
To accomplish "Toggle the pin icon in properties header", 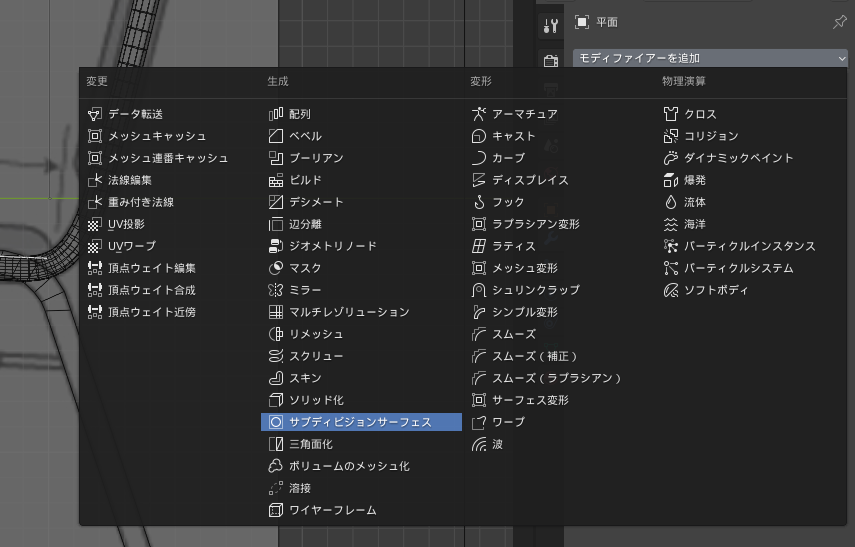I will [x=840, y=22].
